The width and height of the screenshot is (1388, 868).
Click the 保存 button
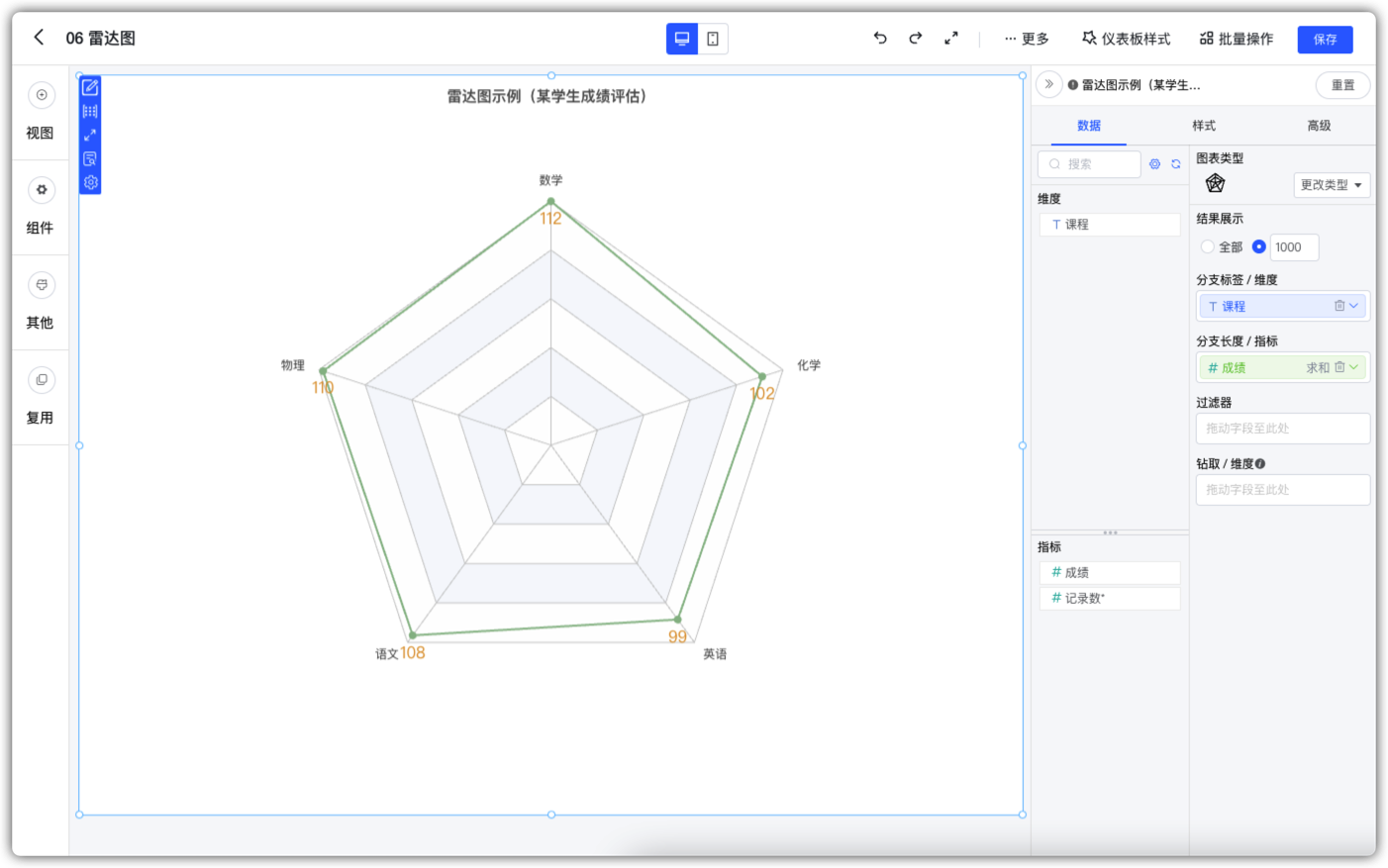1325,40
